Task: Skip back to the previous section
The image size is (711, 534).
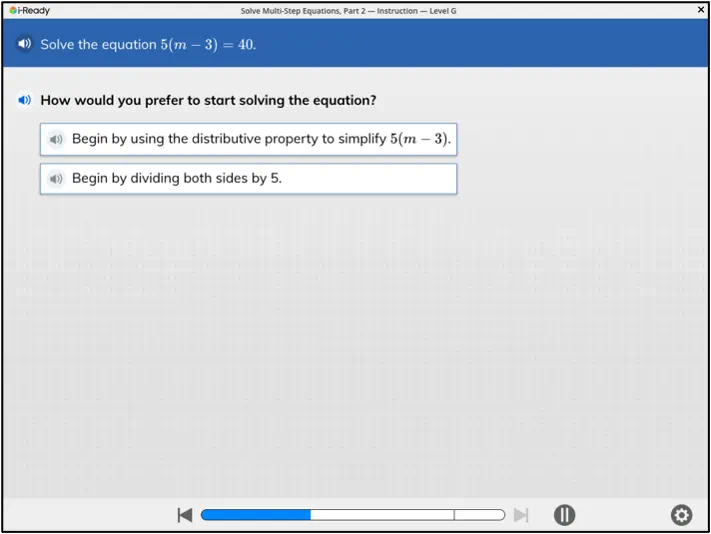Action: coord(185,515)
